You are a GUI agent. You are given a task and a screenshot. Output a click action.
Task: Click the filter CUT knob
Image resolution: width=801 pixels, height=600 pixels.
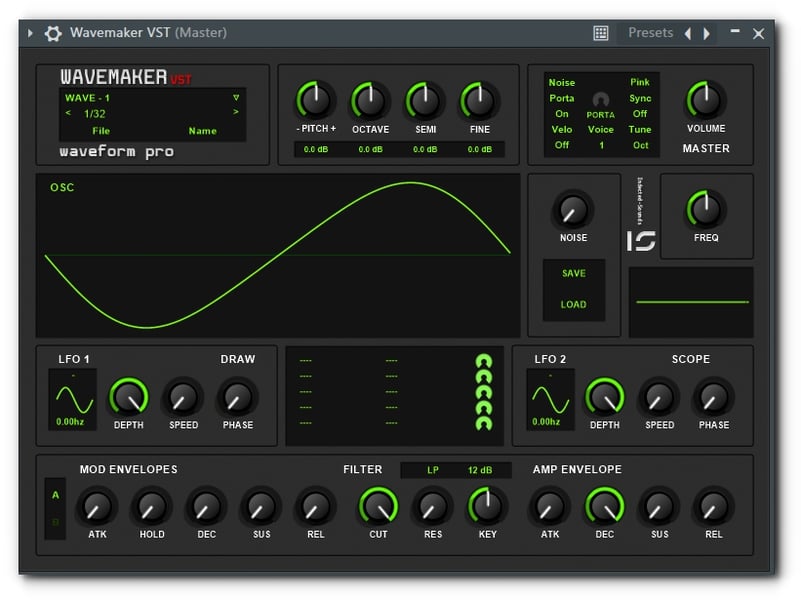(378, 507)
